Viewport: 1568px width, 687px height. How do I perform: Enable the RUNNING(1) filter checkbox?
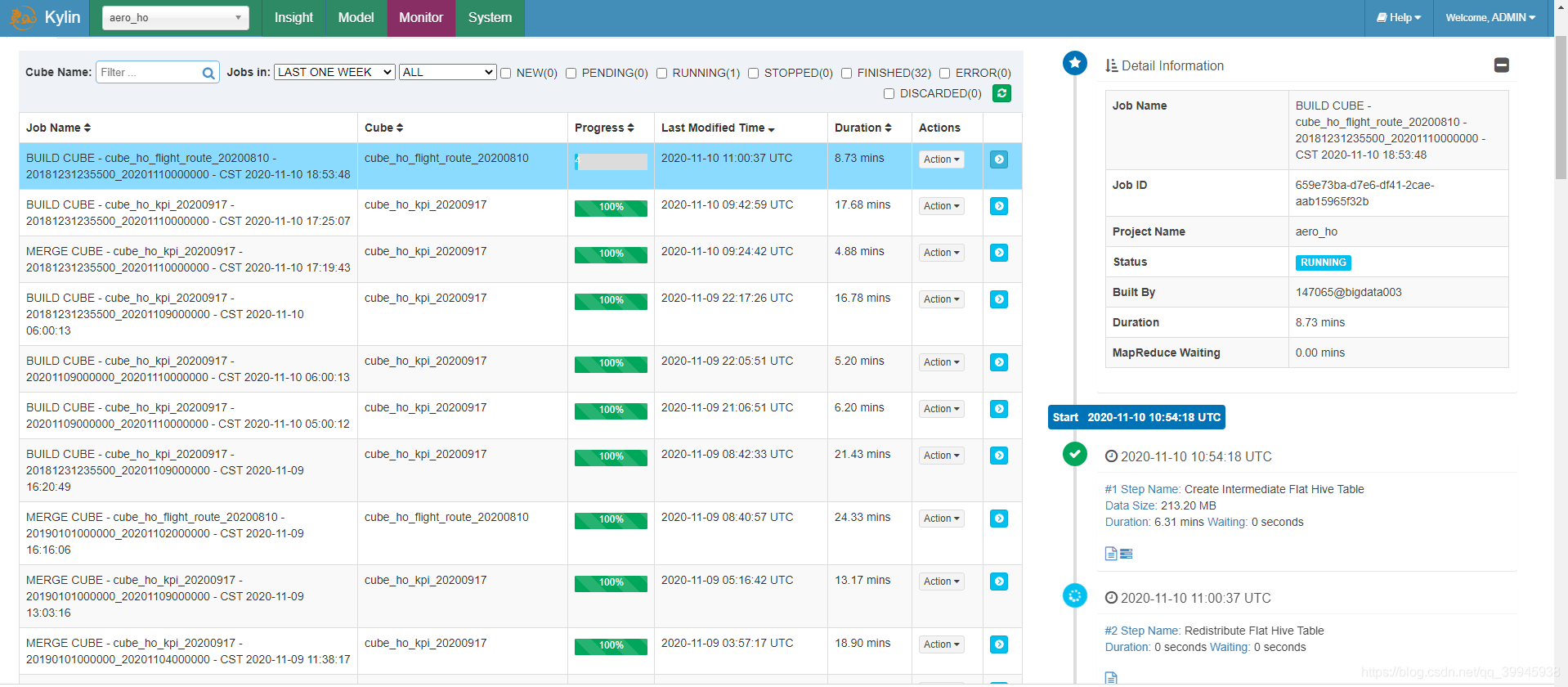tap(662, 73)
